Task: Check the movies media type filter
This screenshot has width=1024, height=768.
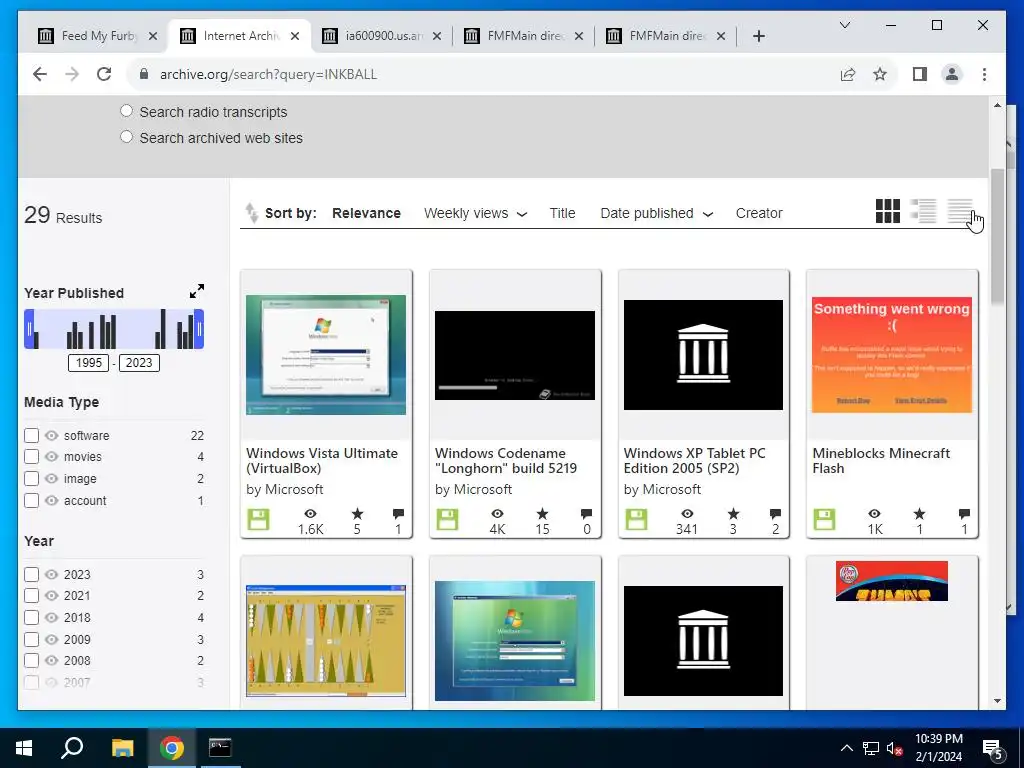Action: point(31,456)
